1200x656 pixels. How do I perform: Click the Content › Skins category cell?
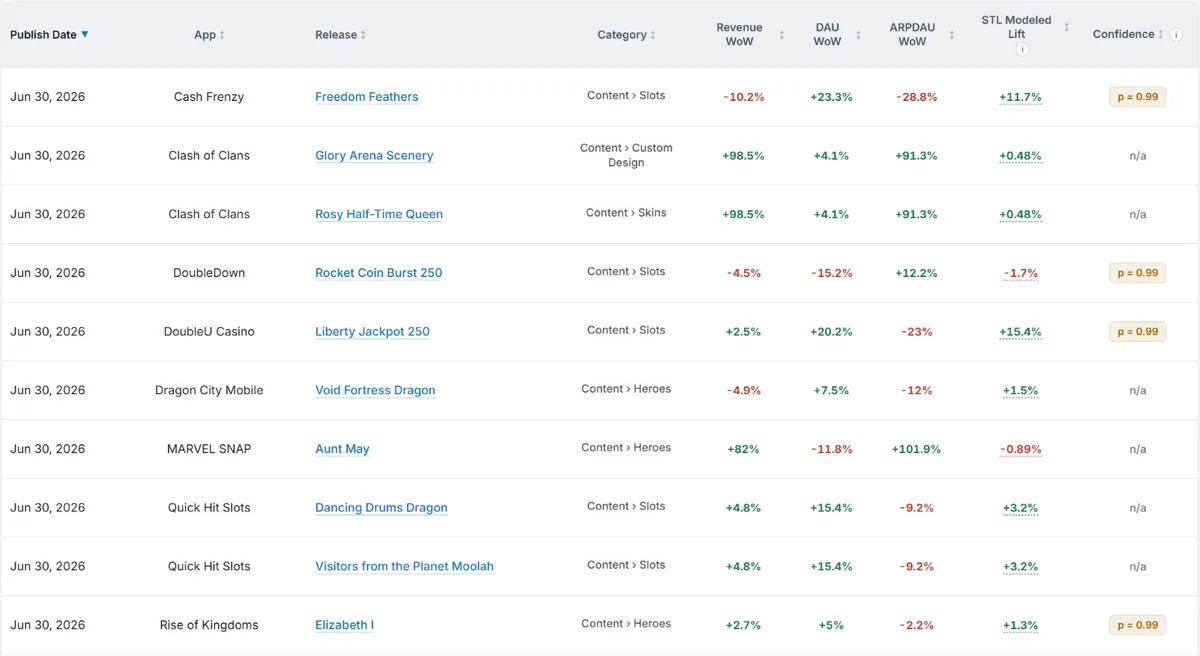coord(626,213)
